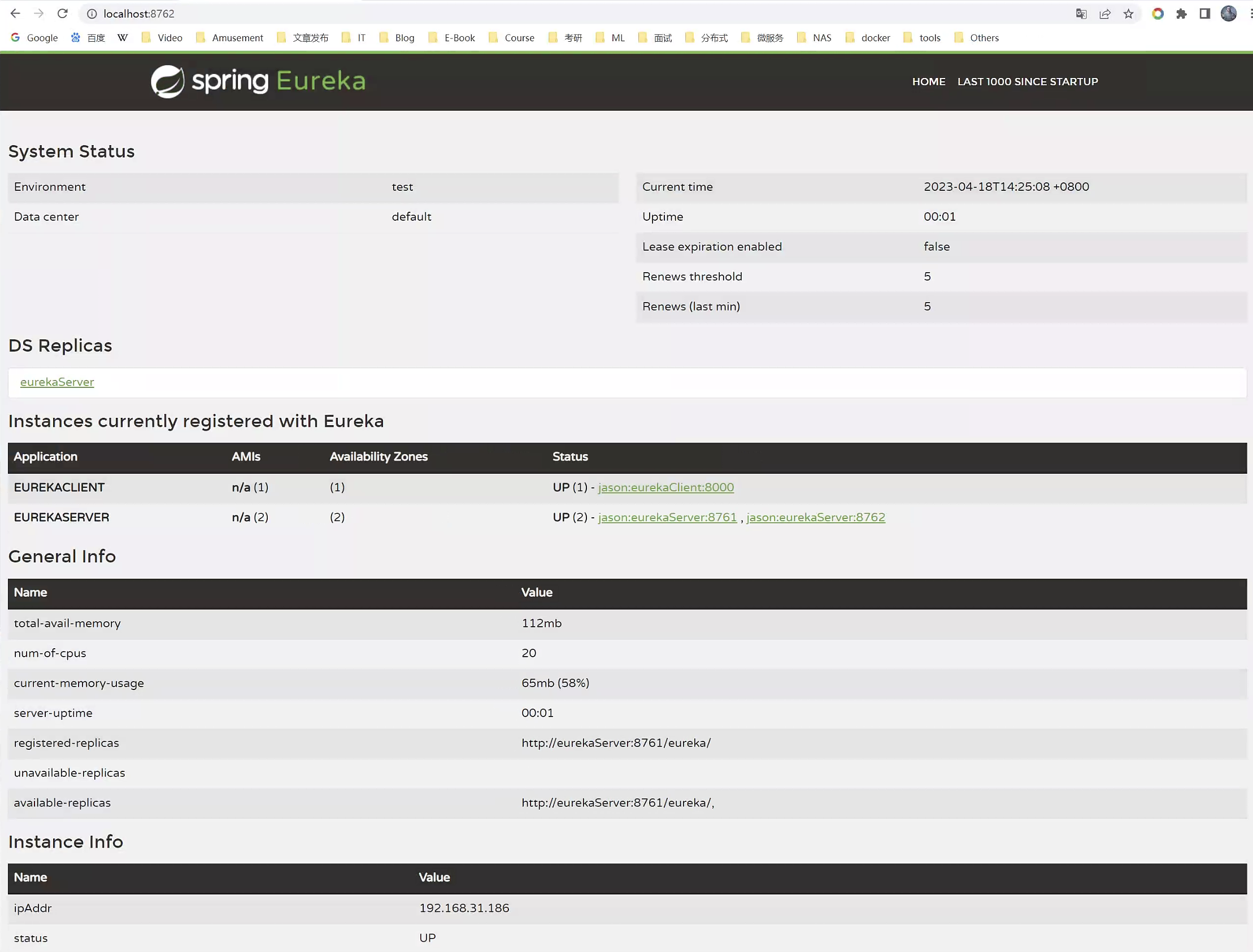Open the 百度 bookmark
Image resolution: width=1253 pixels, height=952 pixels.
point(88,38)
